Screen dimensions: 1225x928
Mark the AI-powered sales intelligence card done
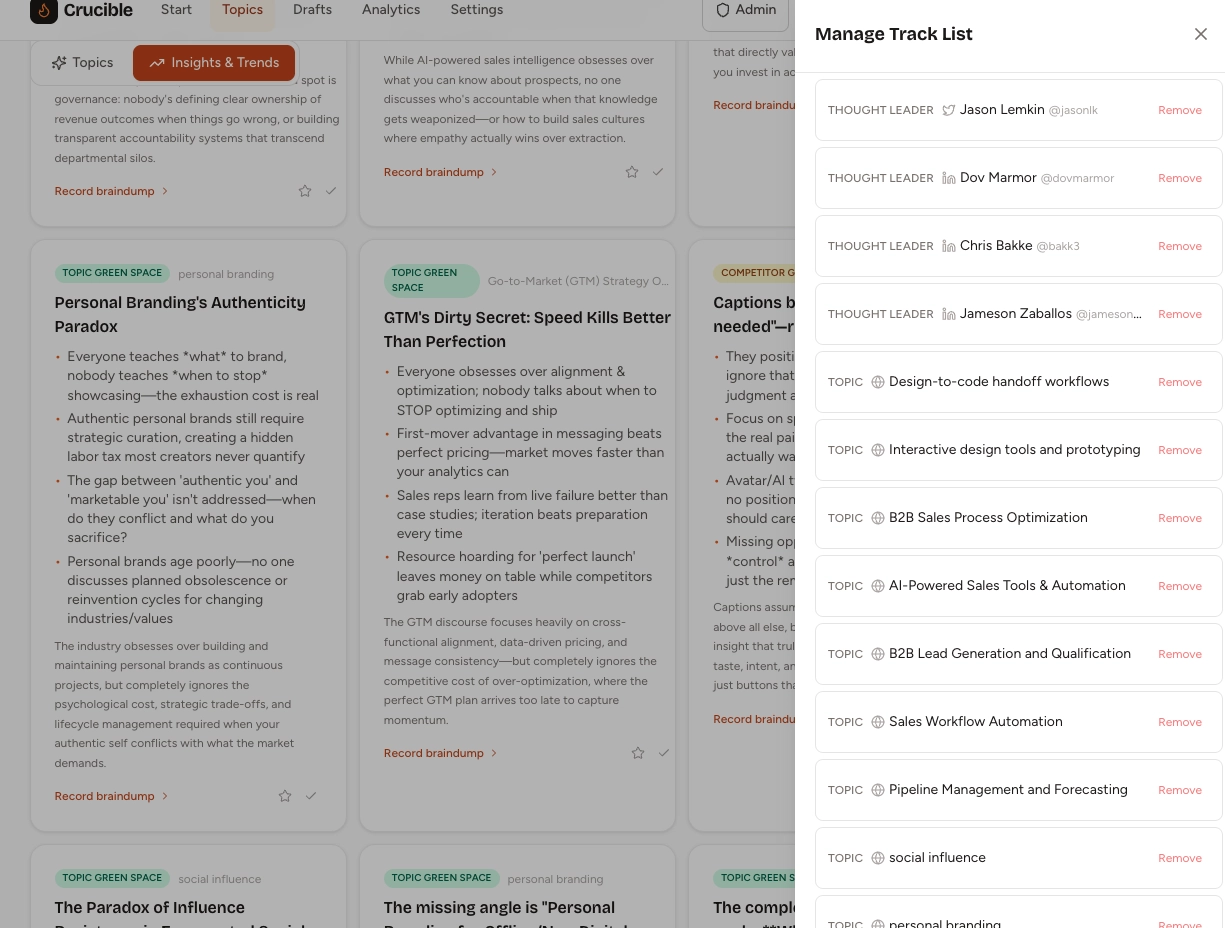pyautogui.click(x=658, y=172)
